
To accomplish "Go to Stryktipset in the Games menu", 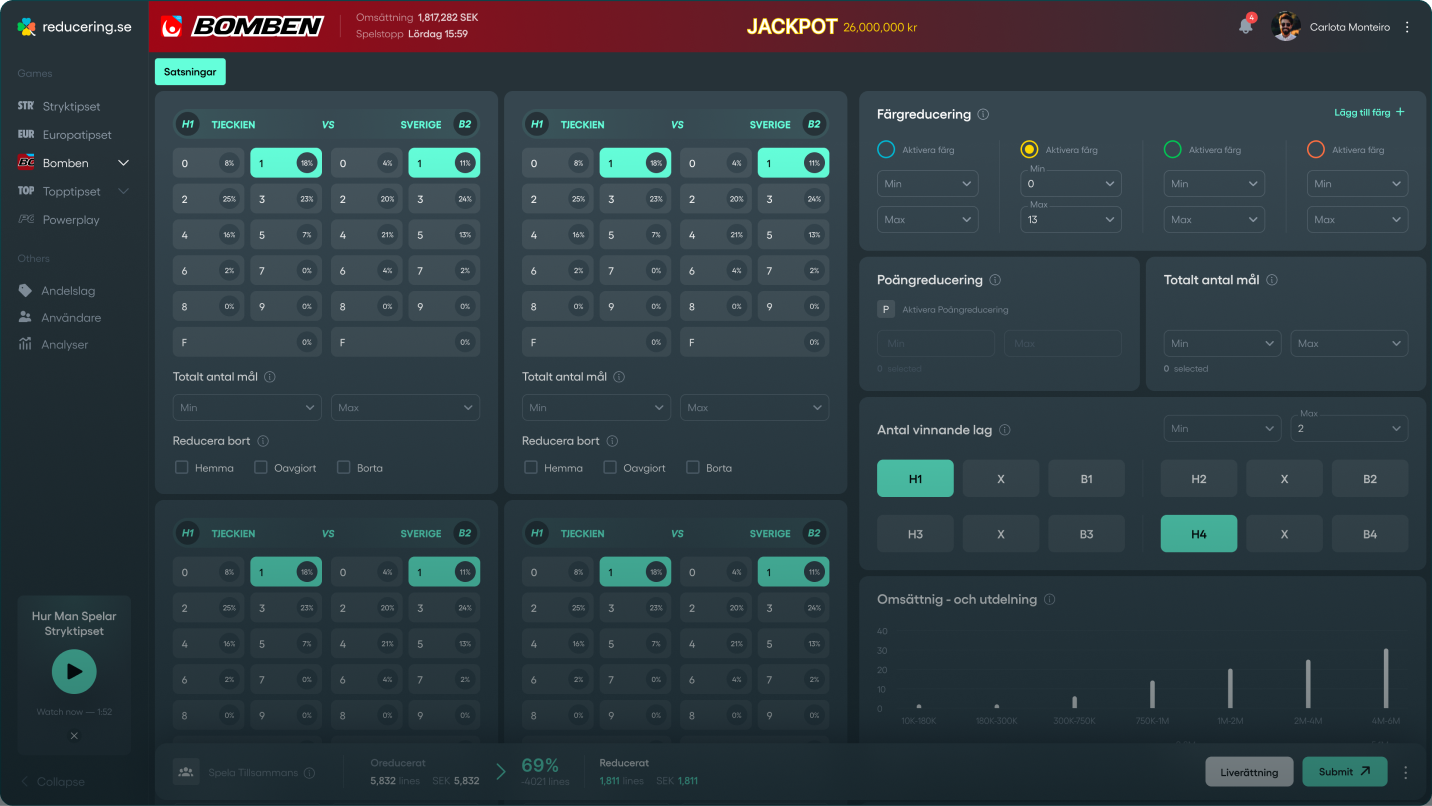I will 71,106.
